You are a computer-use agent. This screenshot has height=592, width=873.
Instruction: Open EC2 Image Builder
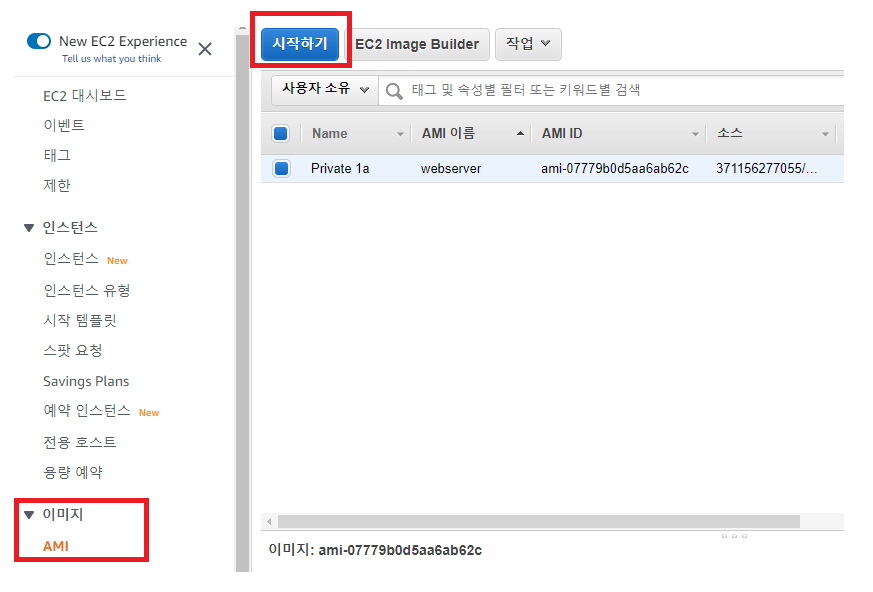pyautogui.click(x=417, y=44)
